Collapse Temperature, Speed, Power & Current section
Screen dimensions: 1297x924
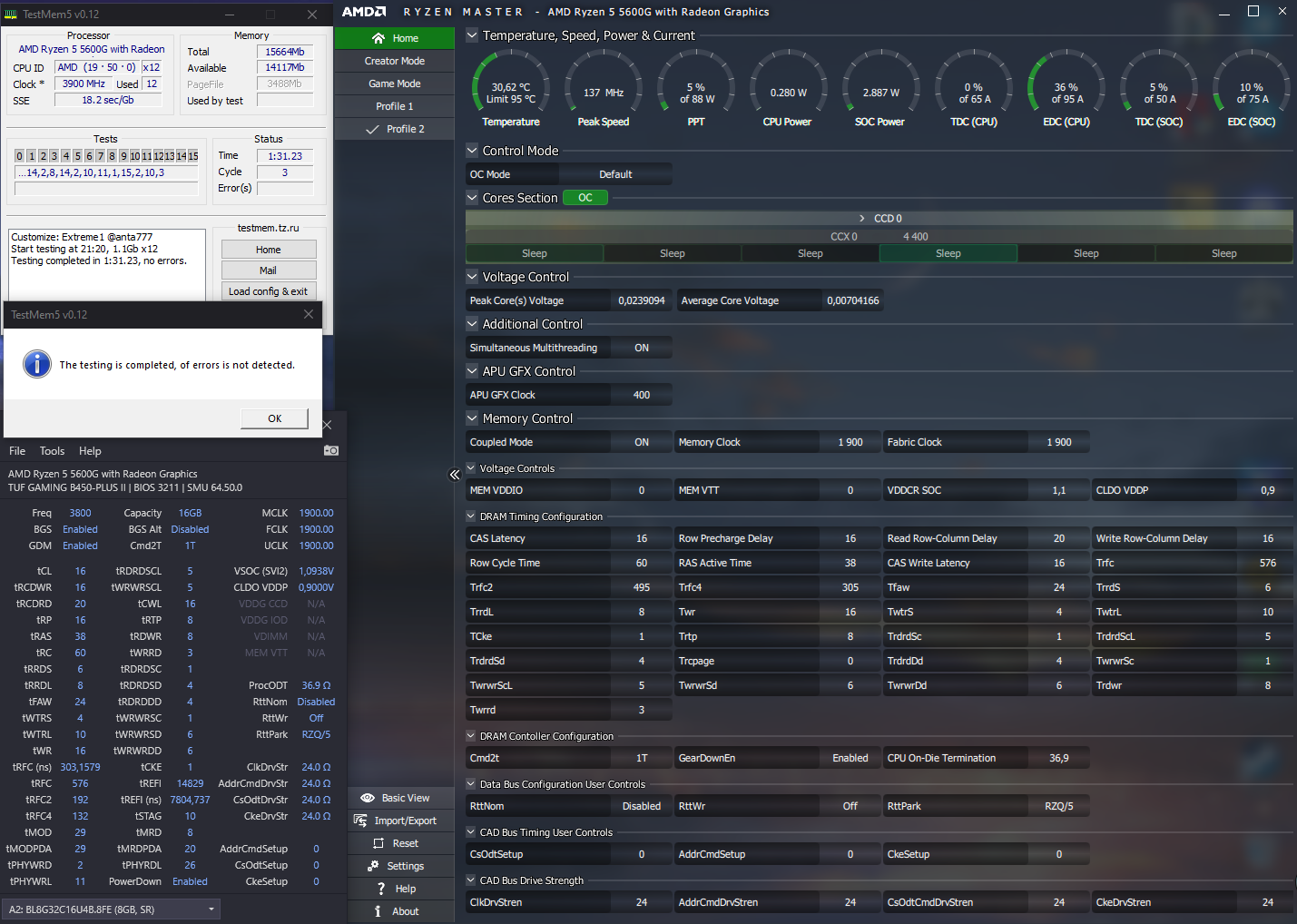pyautogui.click(x=472, y=35)
